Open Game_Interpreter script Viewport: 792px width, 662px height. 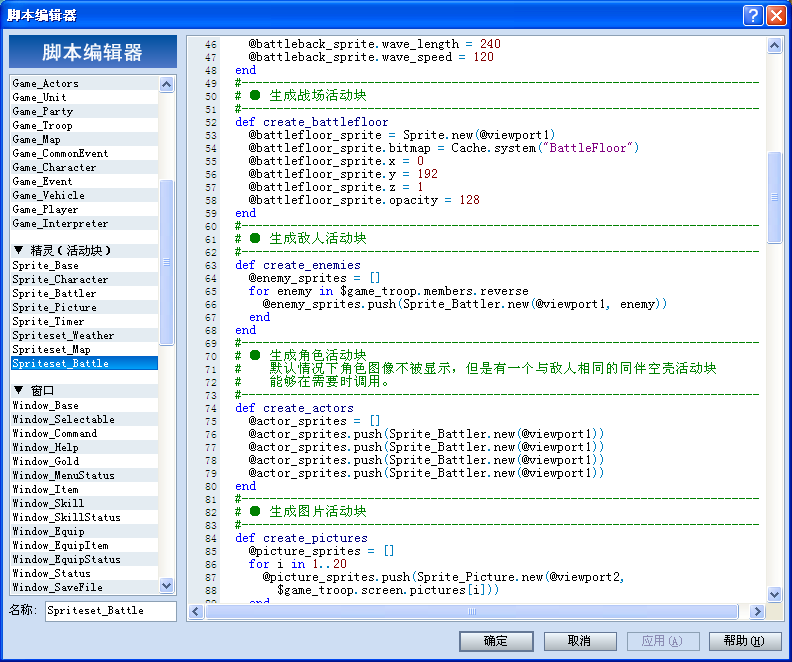84,223
